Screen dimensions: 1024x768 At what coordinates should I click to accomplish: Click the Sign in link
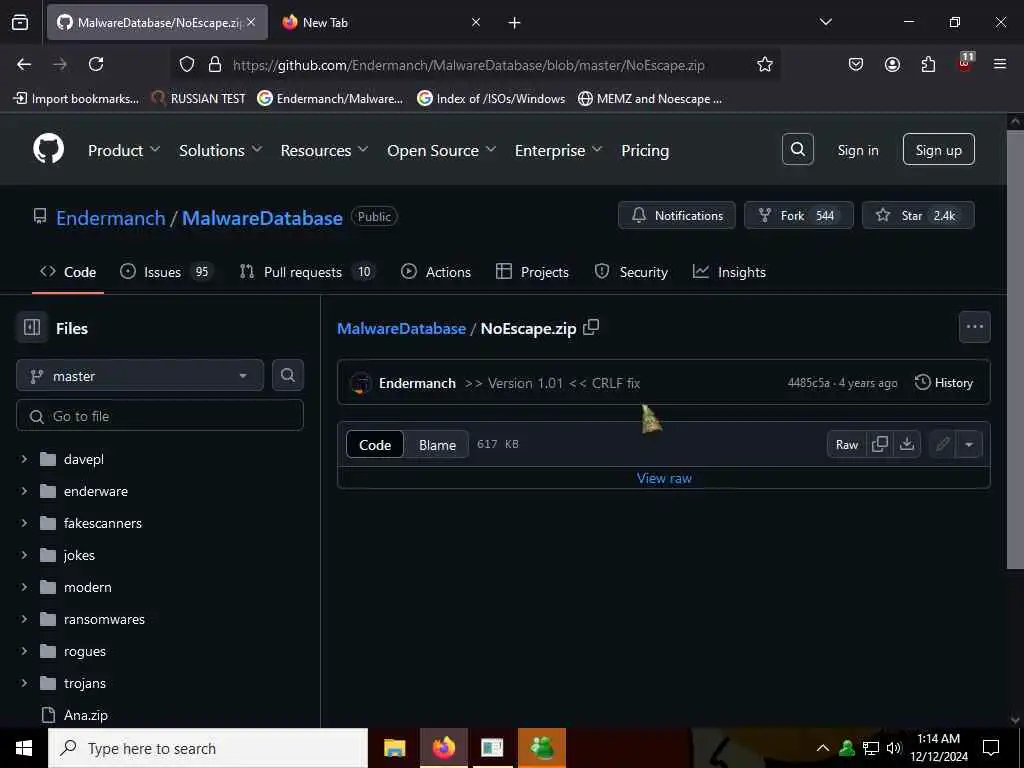tap(857, 150)
